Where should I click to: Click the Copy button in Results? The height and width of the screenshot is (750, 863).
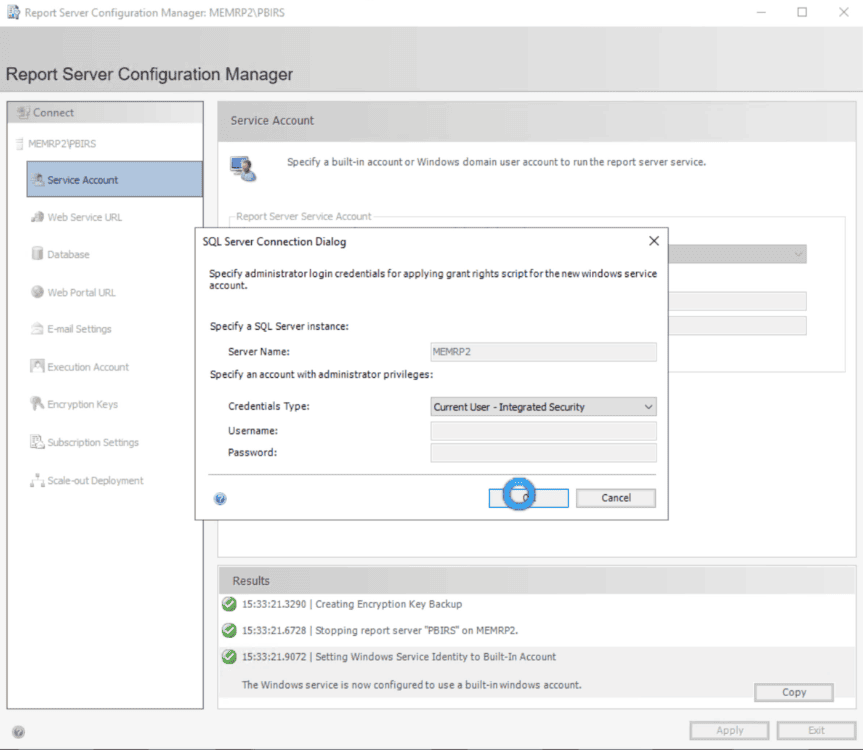click(793, 692)
